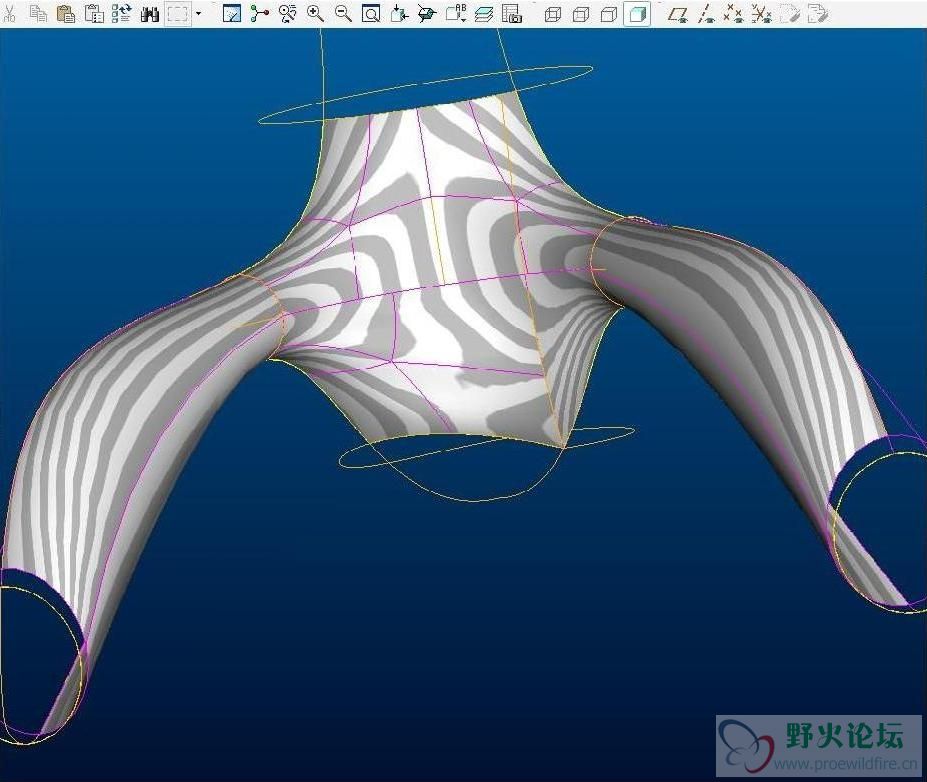Click the Reorient view icon

click(x=400, y=14)
